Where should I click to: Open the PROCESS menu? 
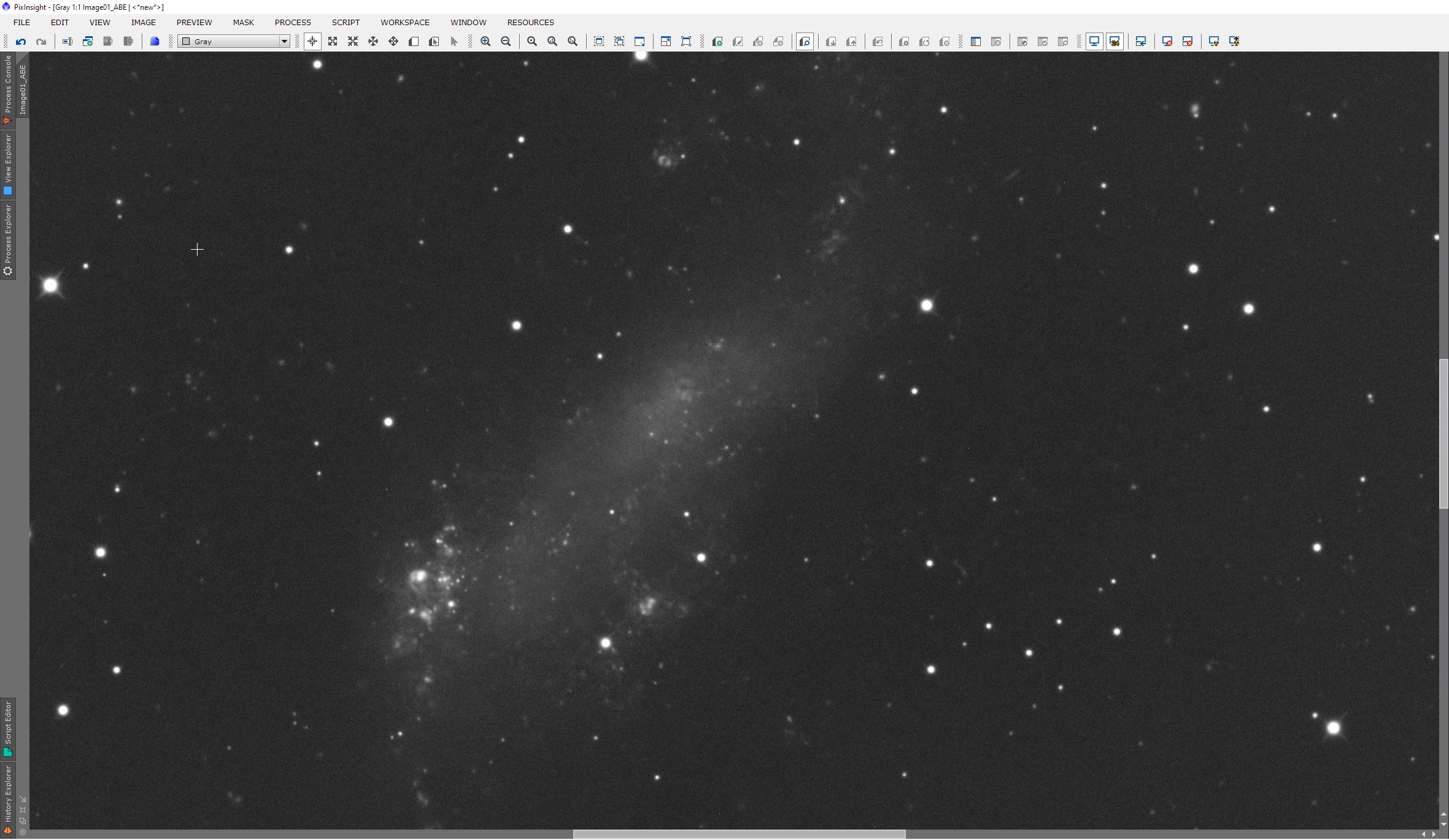tap(293, 22)
